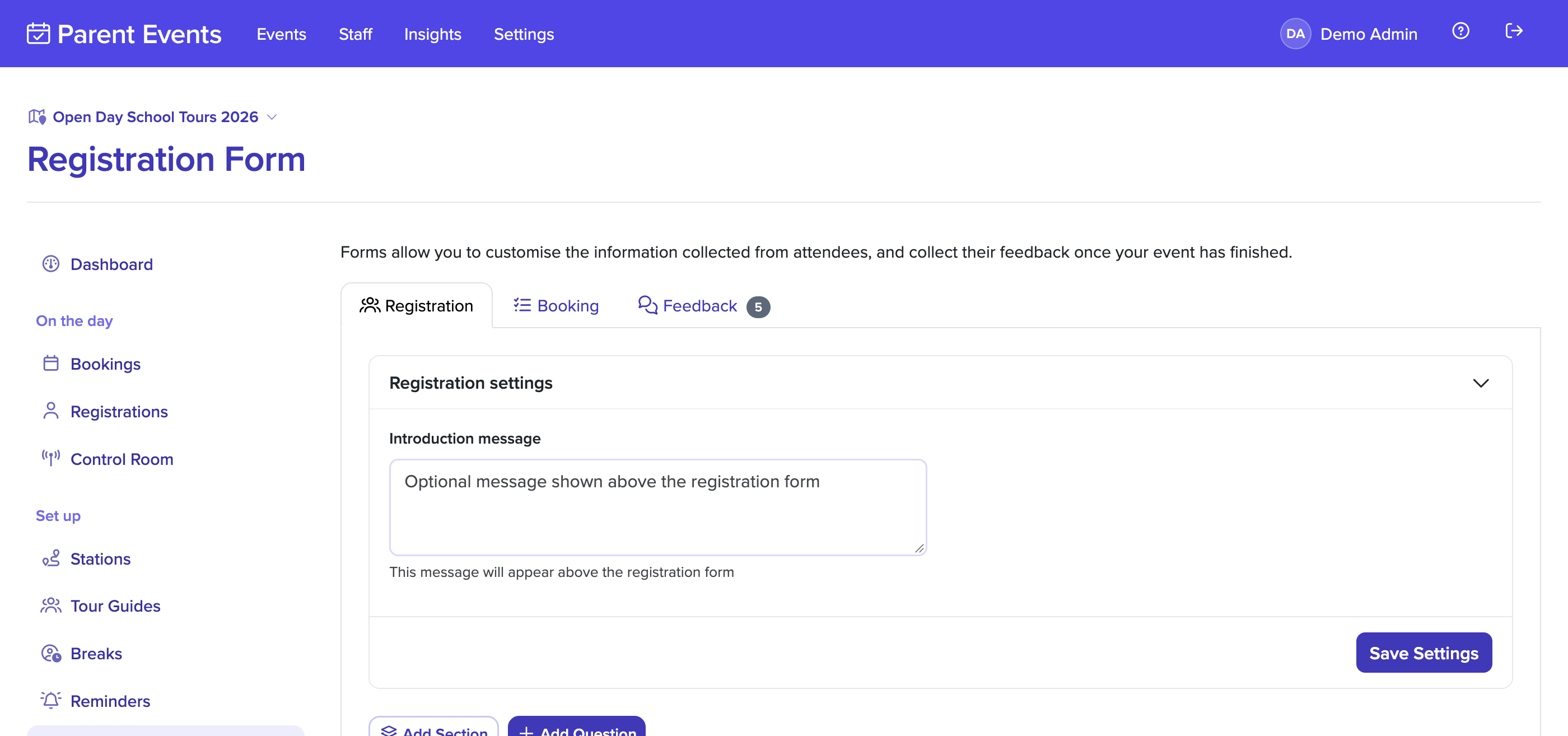Open the Breaks sidebar link

[96, 654]
